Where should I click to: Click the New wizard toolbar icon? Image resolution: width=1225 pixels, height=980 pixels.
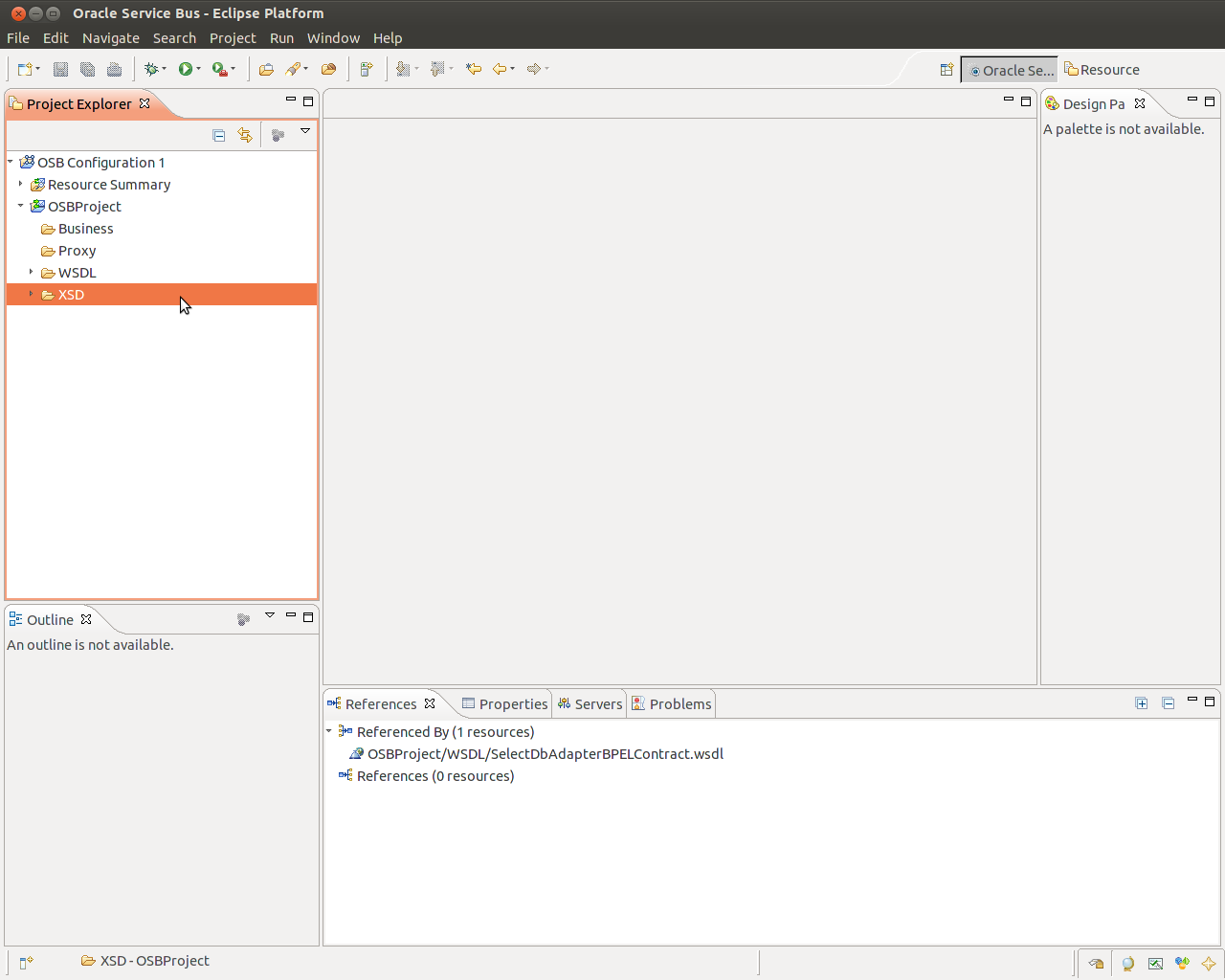(x=25, y=69)
